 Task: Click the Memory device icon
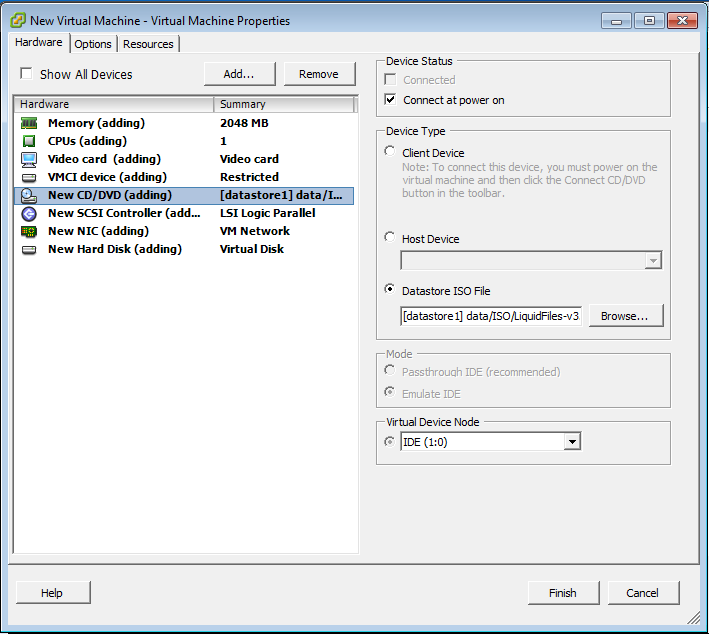(29, 123)
